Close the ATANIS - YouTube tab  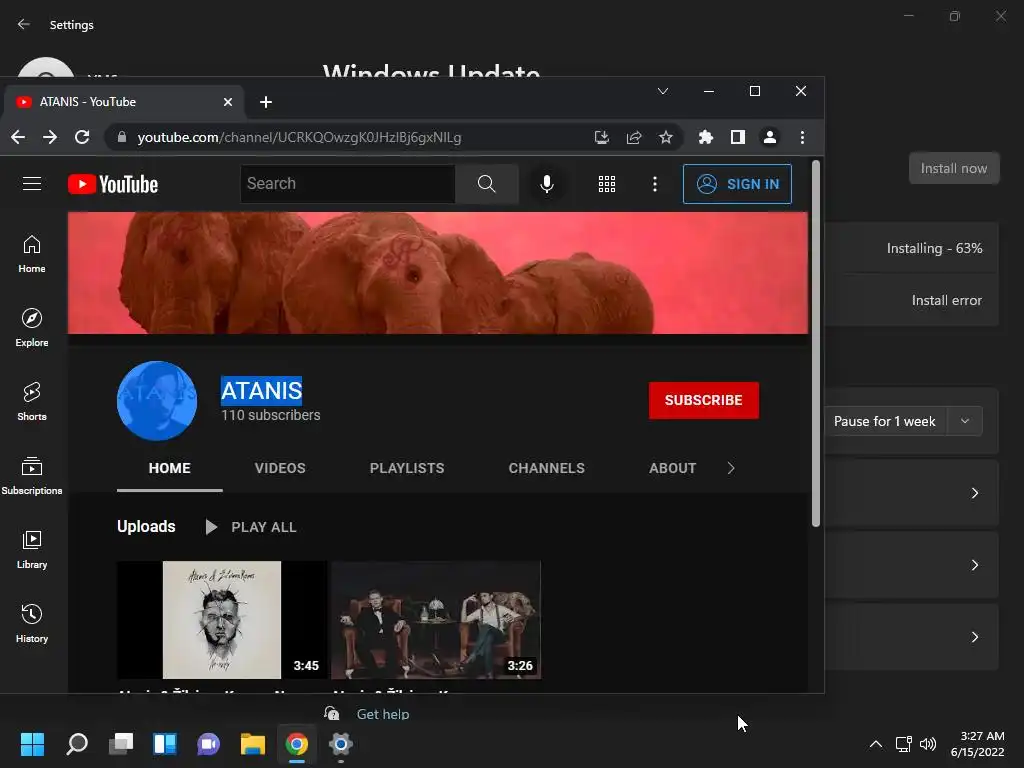pos(228,102)
